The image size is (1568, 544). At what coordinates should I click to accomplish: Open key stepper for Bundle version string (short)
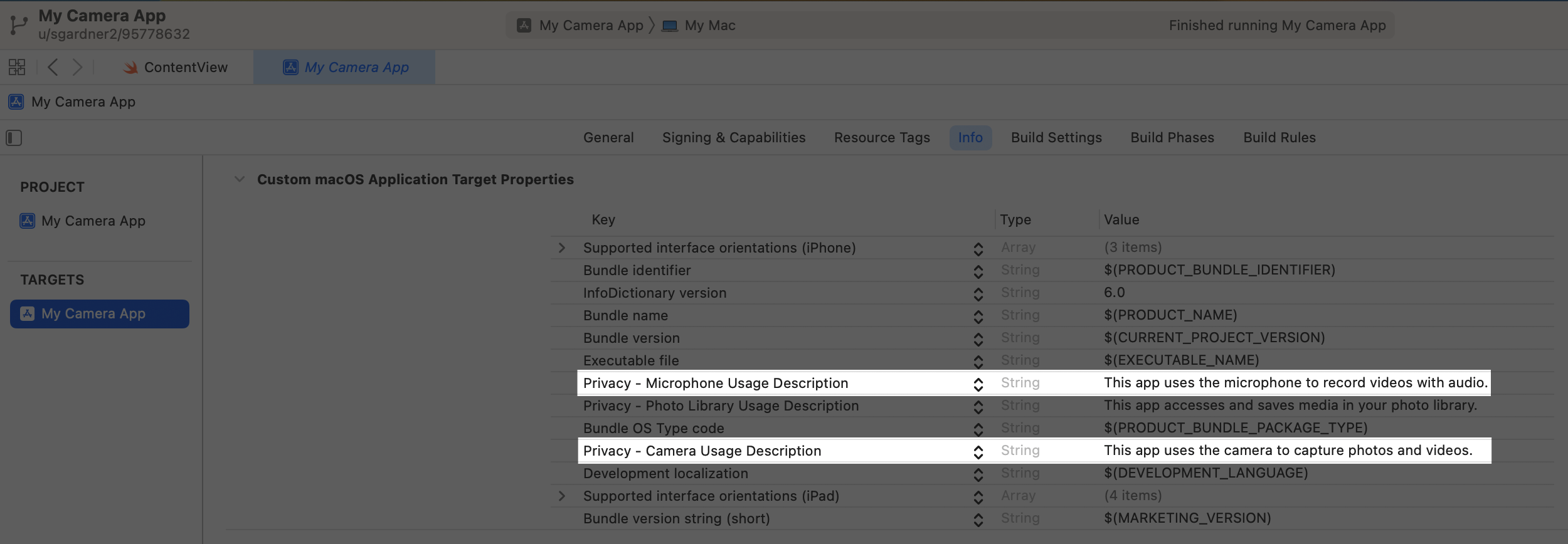point(978,520)
